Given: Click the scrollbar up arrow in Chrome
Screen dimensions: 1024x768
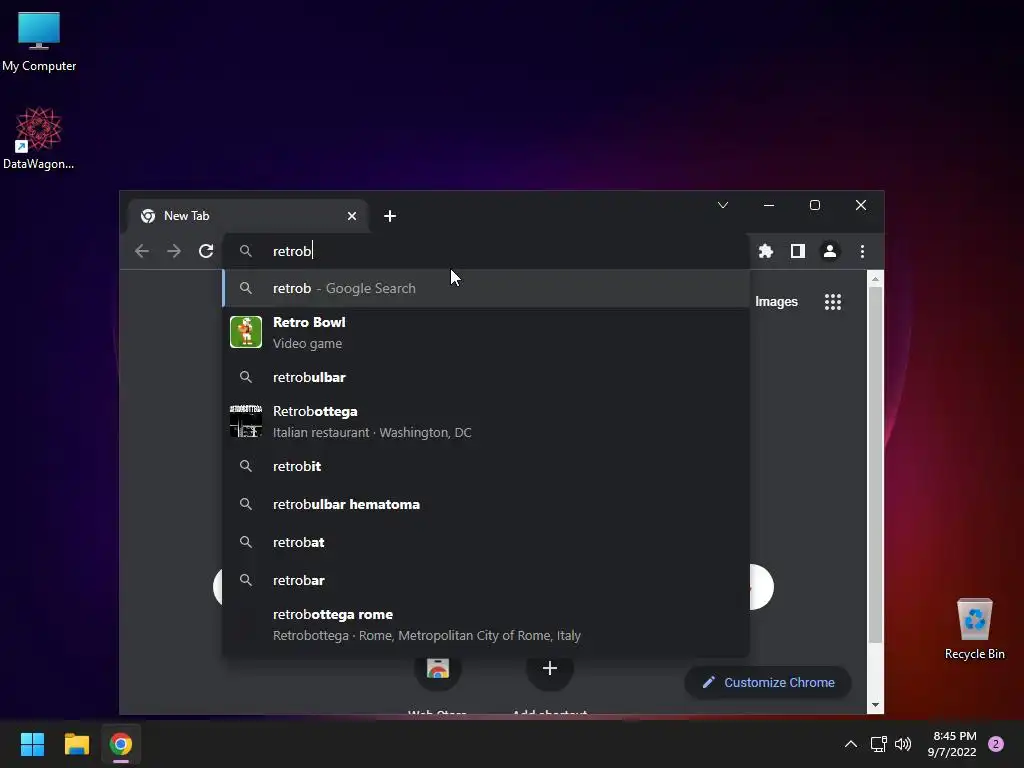Looking at the screenshot, I should tap(876, 279).
